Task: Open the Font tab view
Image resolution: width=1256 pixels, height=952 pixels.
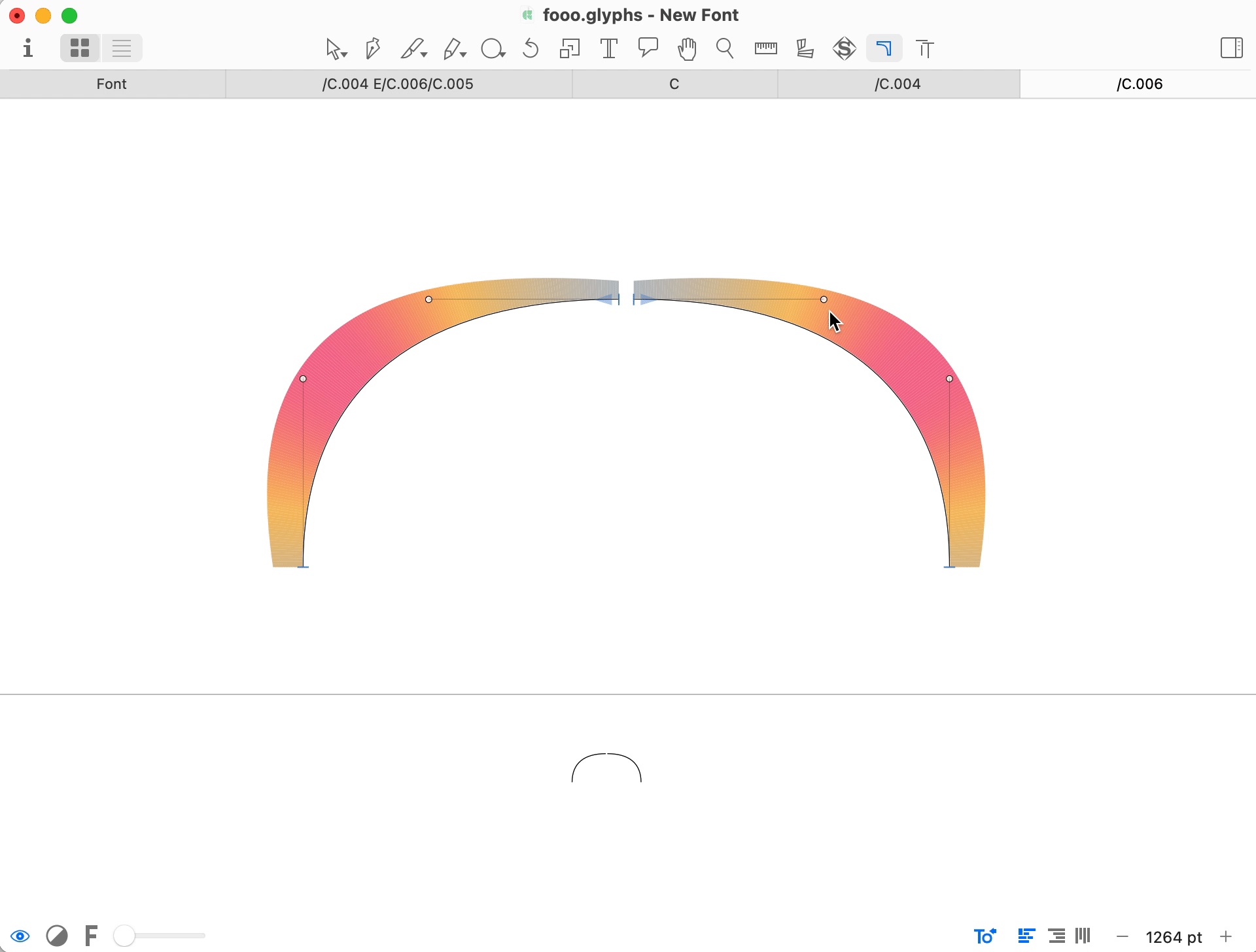Action: (x=111, y=83)
